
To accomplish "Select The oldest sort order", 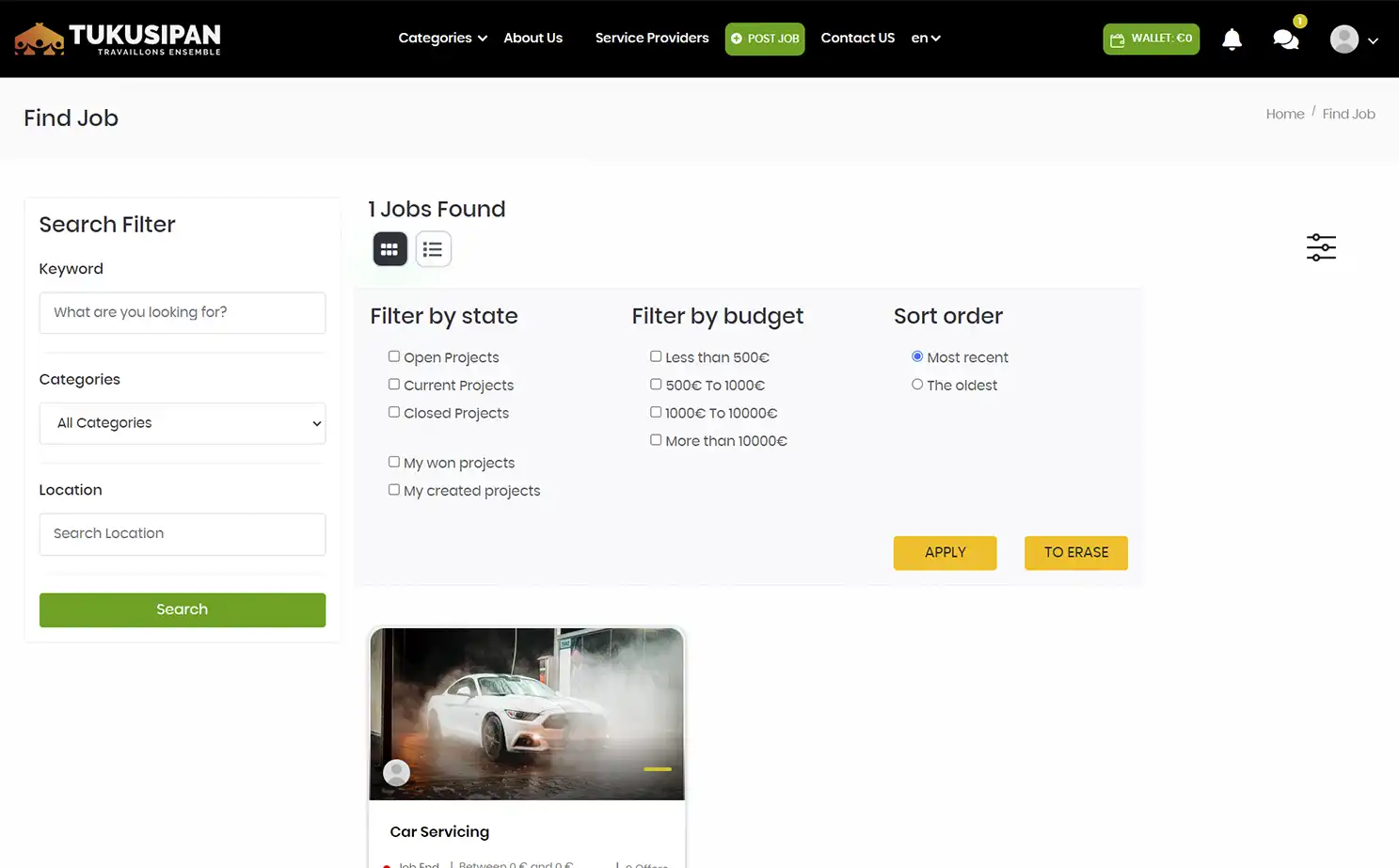I will coord(917,384).
